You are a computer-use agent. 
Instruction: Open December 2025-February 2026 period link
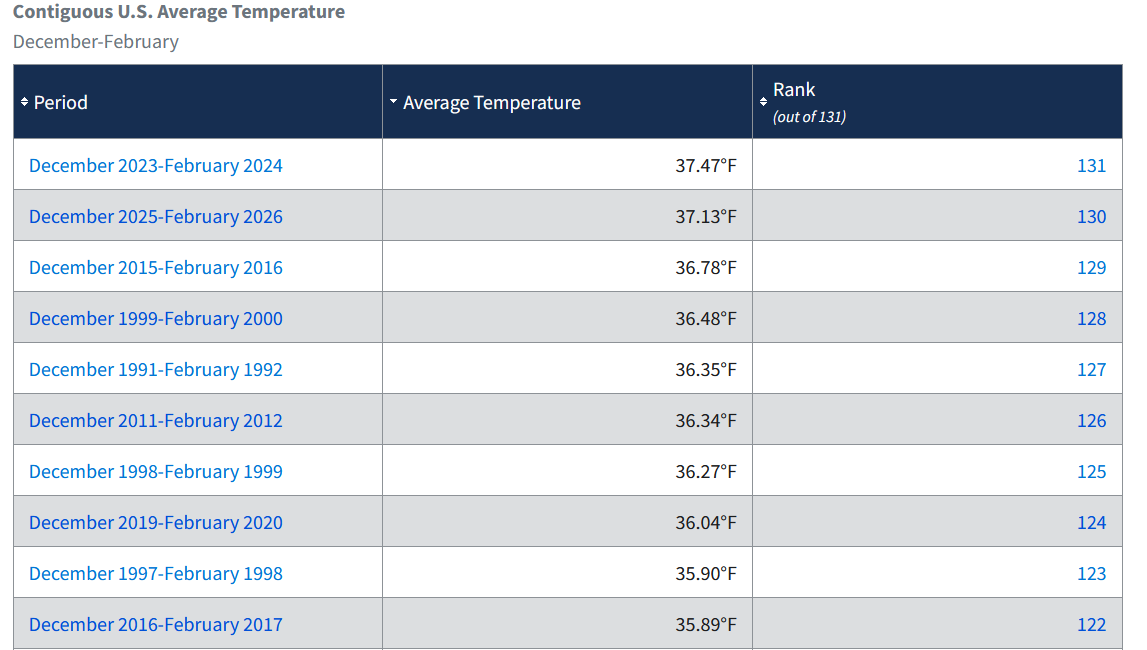coord(156,217)
